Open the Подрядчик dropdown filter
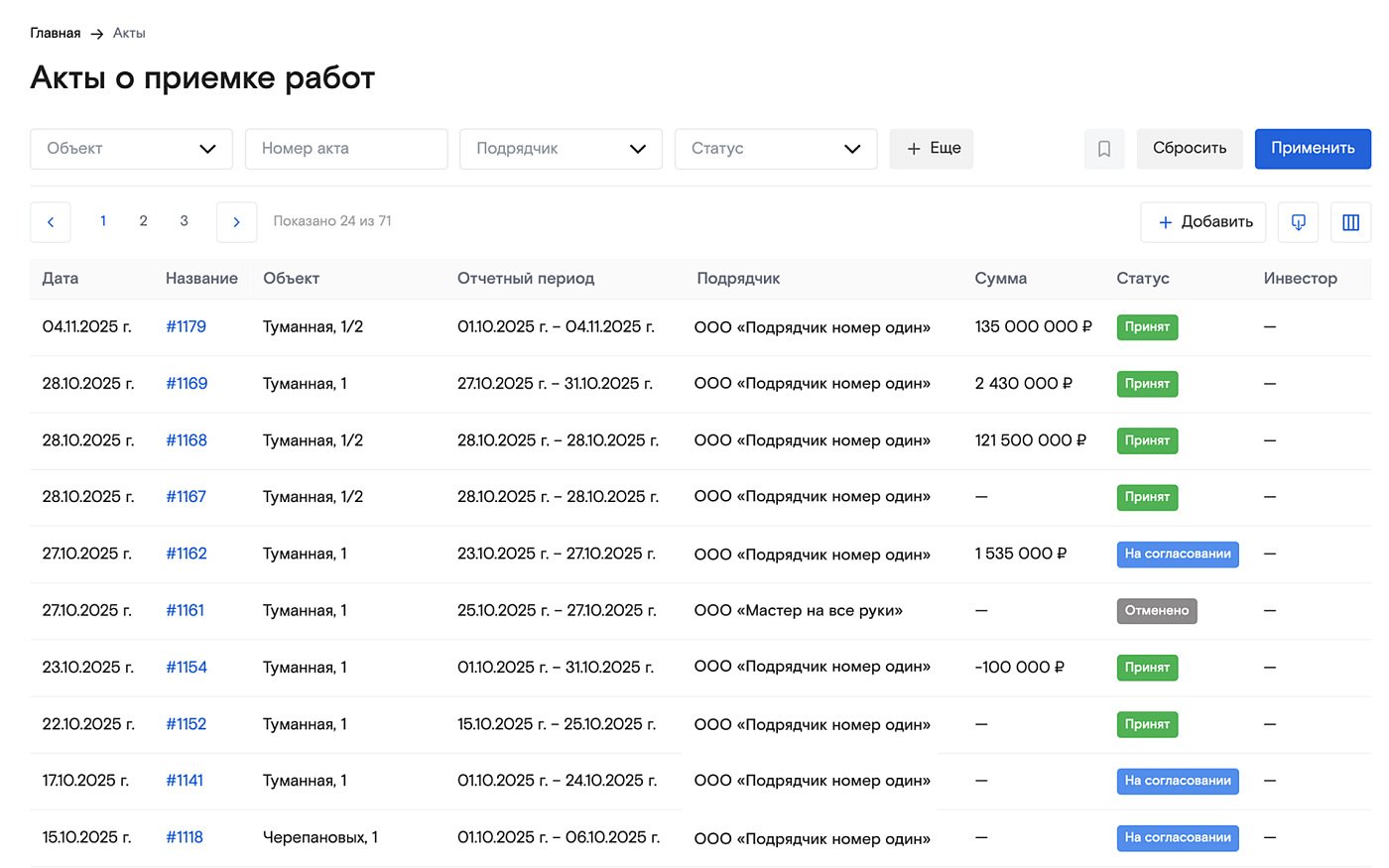This screenshot has height=868, width=1389. pos(561,149)
